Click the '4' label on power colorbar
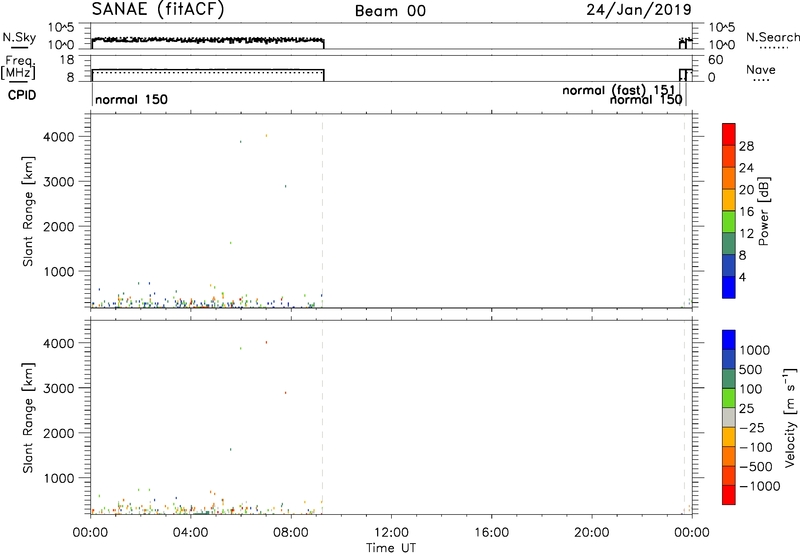Viewport: 800px width, 554px height. click(742, 277)
